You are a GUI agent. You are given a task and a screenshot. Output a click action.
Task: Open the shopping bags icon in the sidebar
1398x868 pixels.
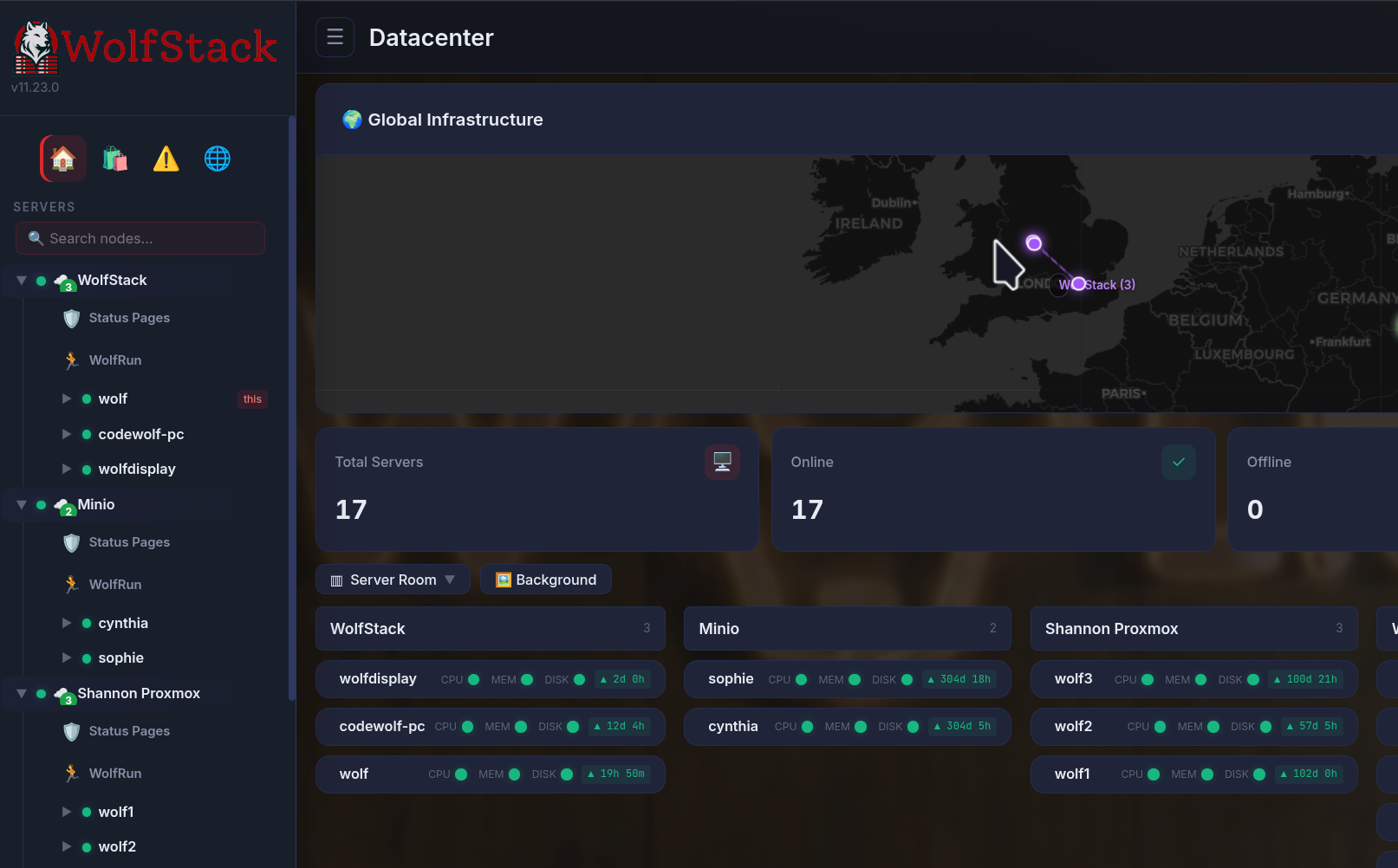(x=114, y=159)
